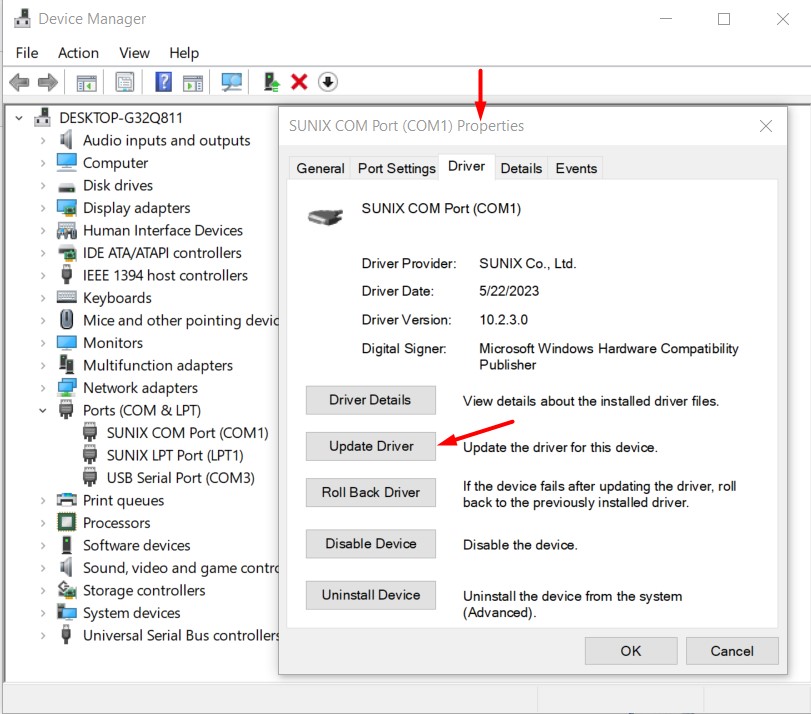Select SUNIX LPT Port (LPT1) in tree
The image size is (811, 714).
(175, 455)
